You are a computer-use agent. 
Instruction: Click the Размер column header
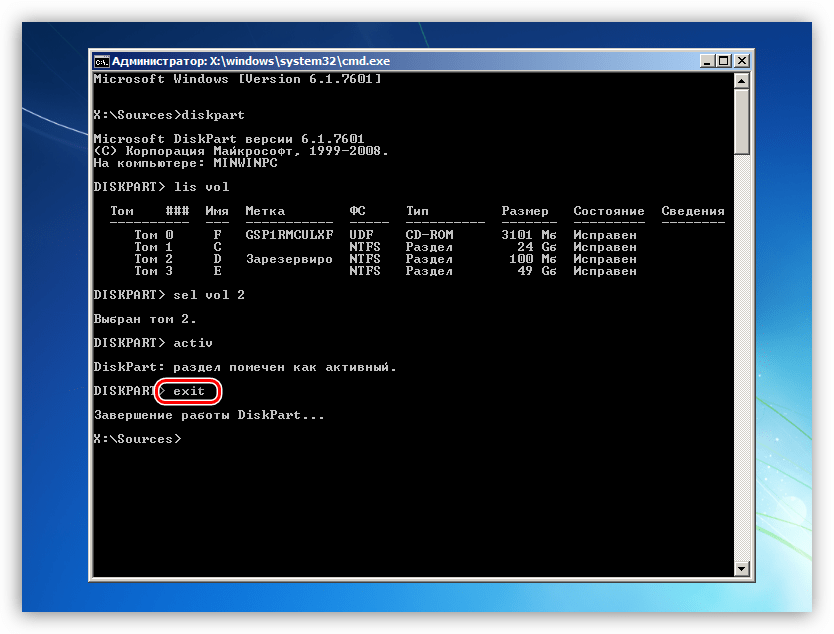525,211
